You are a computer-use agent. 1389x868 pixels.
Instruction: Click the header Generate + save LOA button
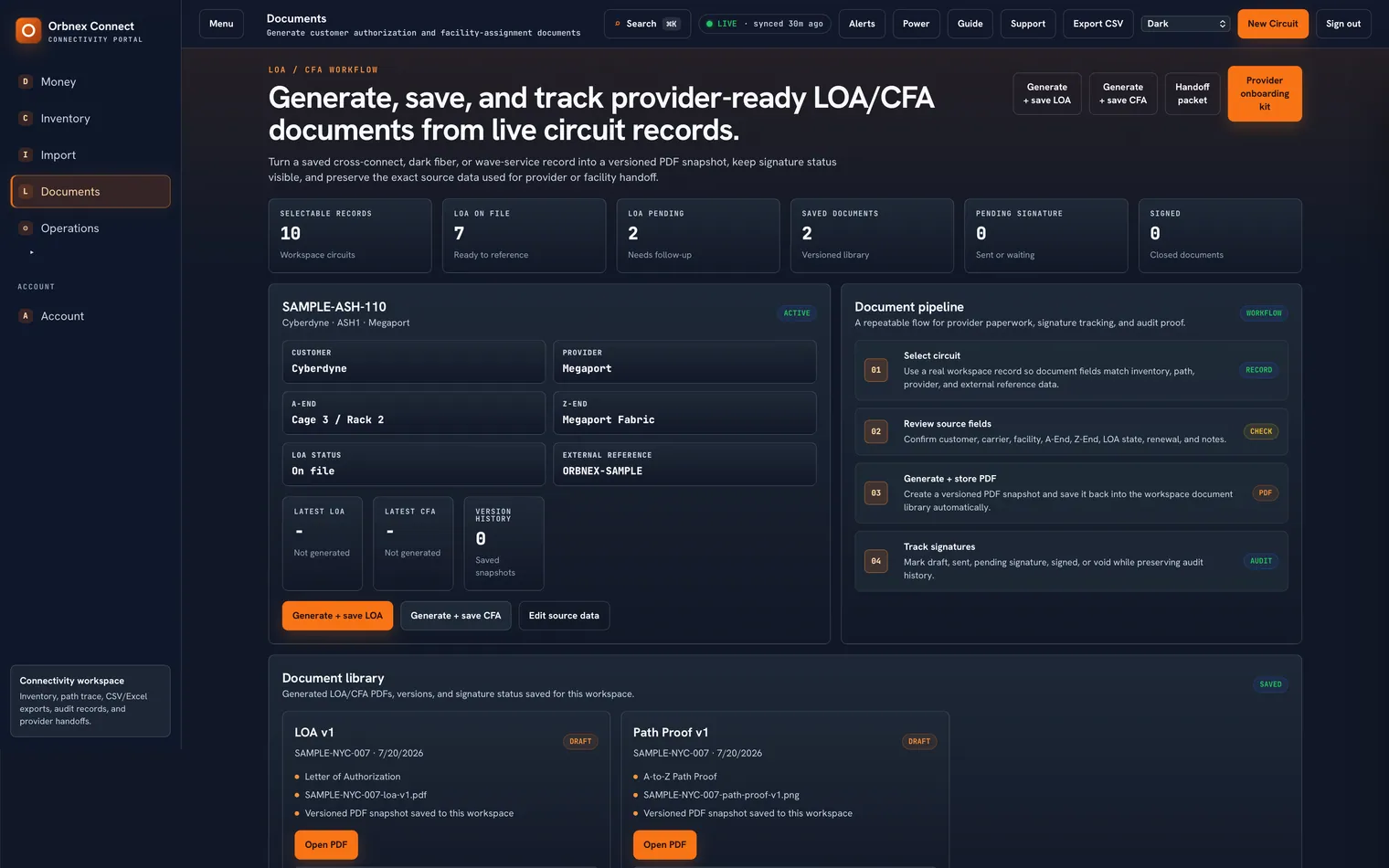[1047, 93]
